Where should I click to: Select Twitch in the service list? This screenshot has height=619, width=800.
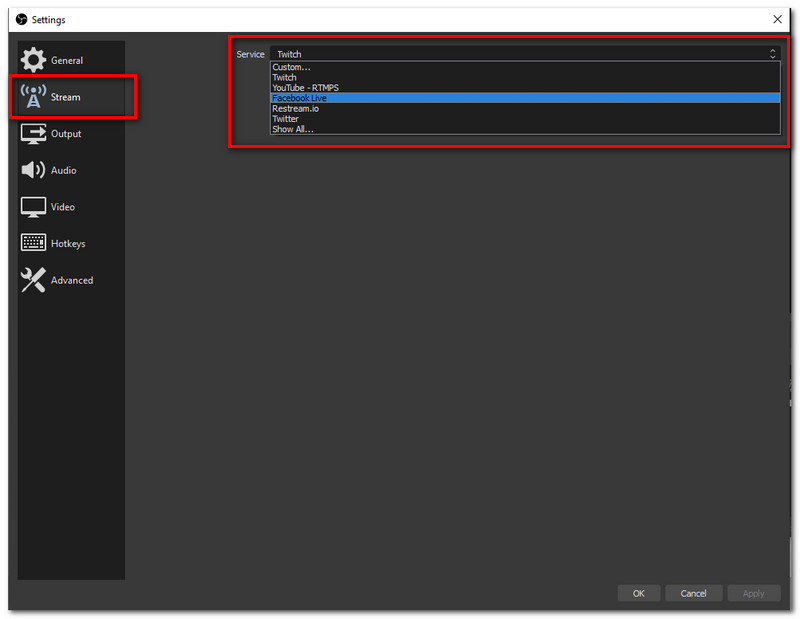tap(525, 78)
